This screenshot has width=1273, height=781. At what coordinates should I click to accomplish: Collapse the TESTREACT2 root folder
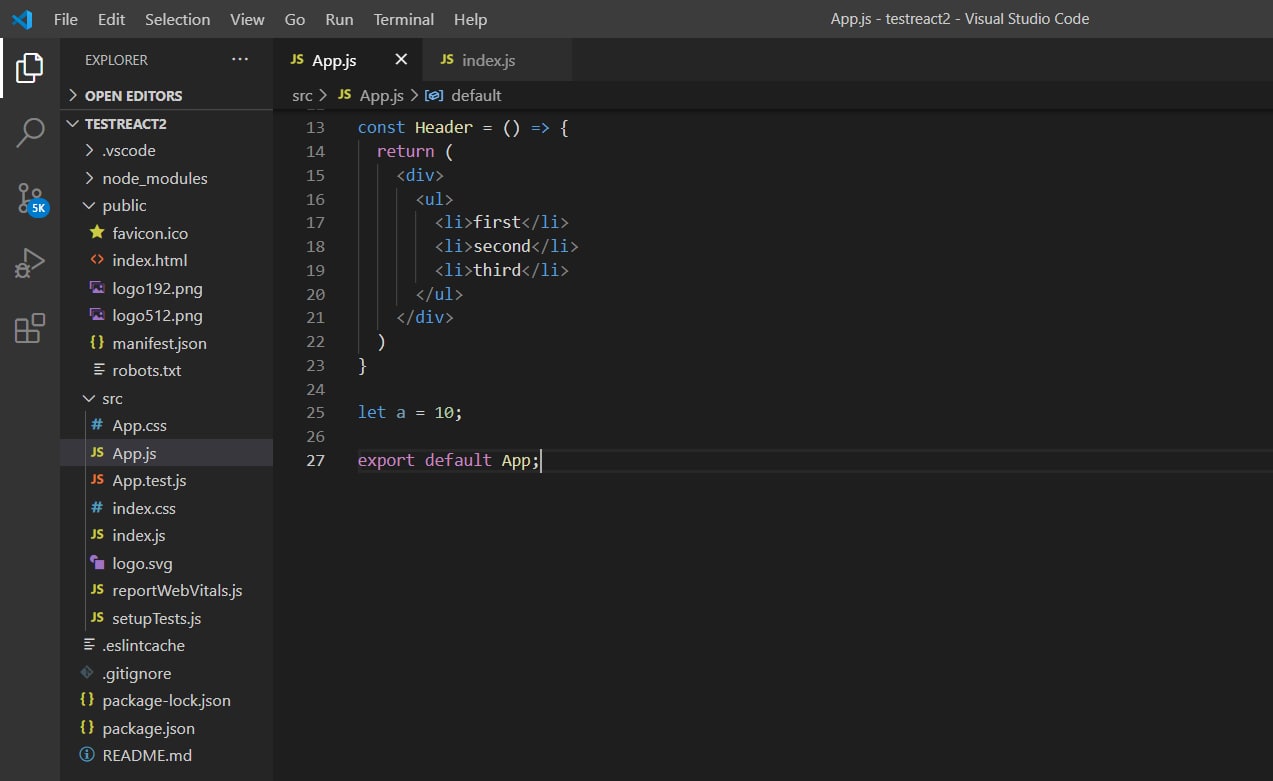(125, 124)
